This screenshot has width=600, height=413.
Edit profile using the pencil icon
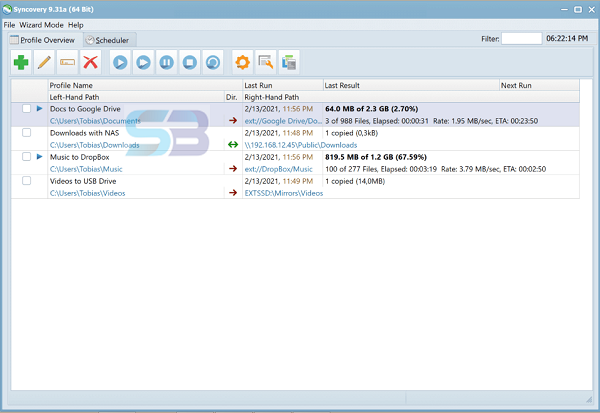tap(44, 62)
